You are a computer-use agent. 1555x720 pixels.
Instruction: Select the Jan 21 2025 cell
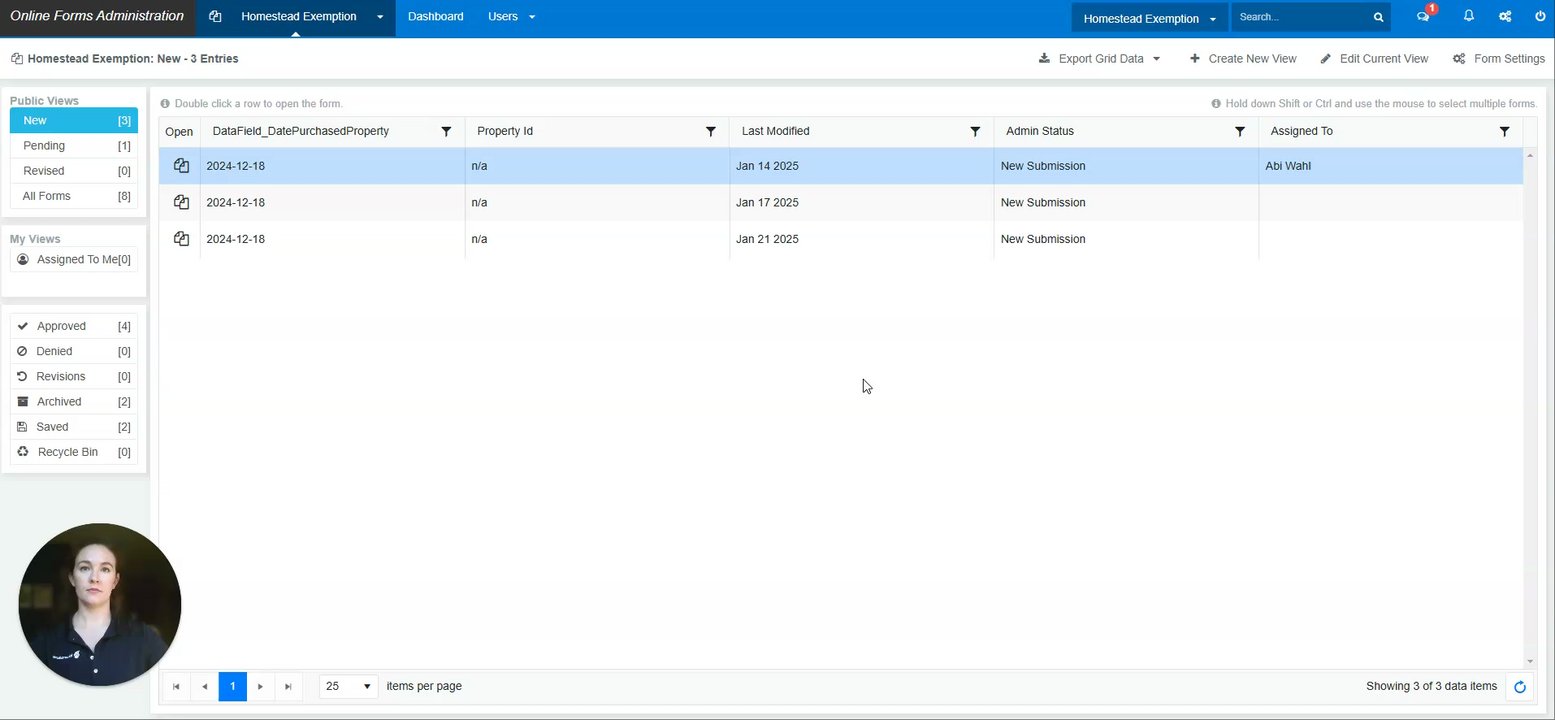pyautogui.click(x=861, y=239)
